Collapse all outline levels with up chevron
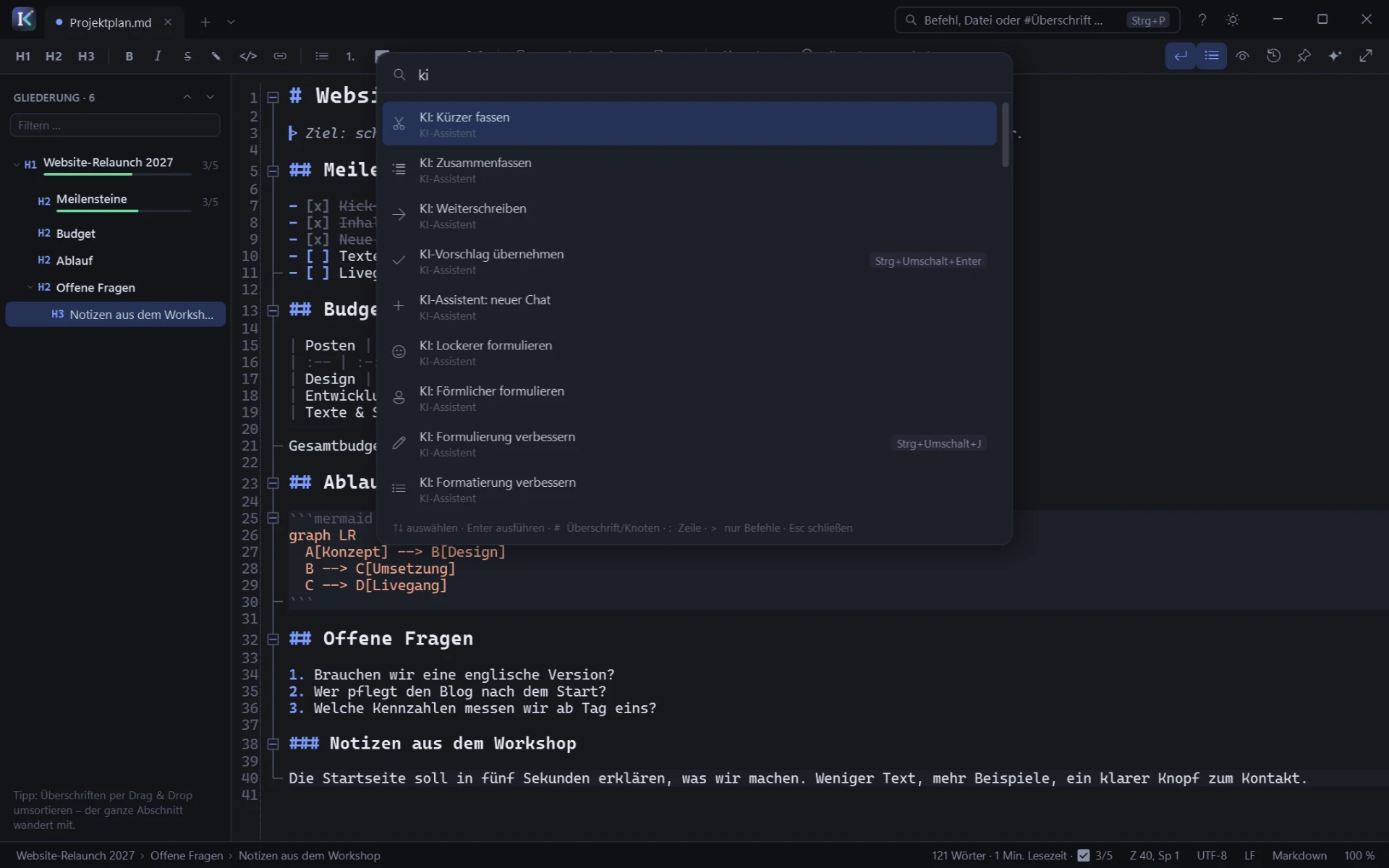 tap(187, 97)
